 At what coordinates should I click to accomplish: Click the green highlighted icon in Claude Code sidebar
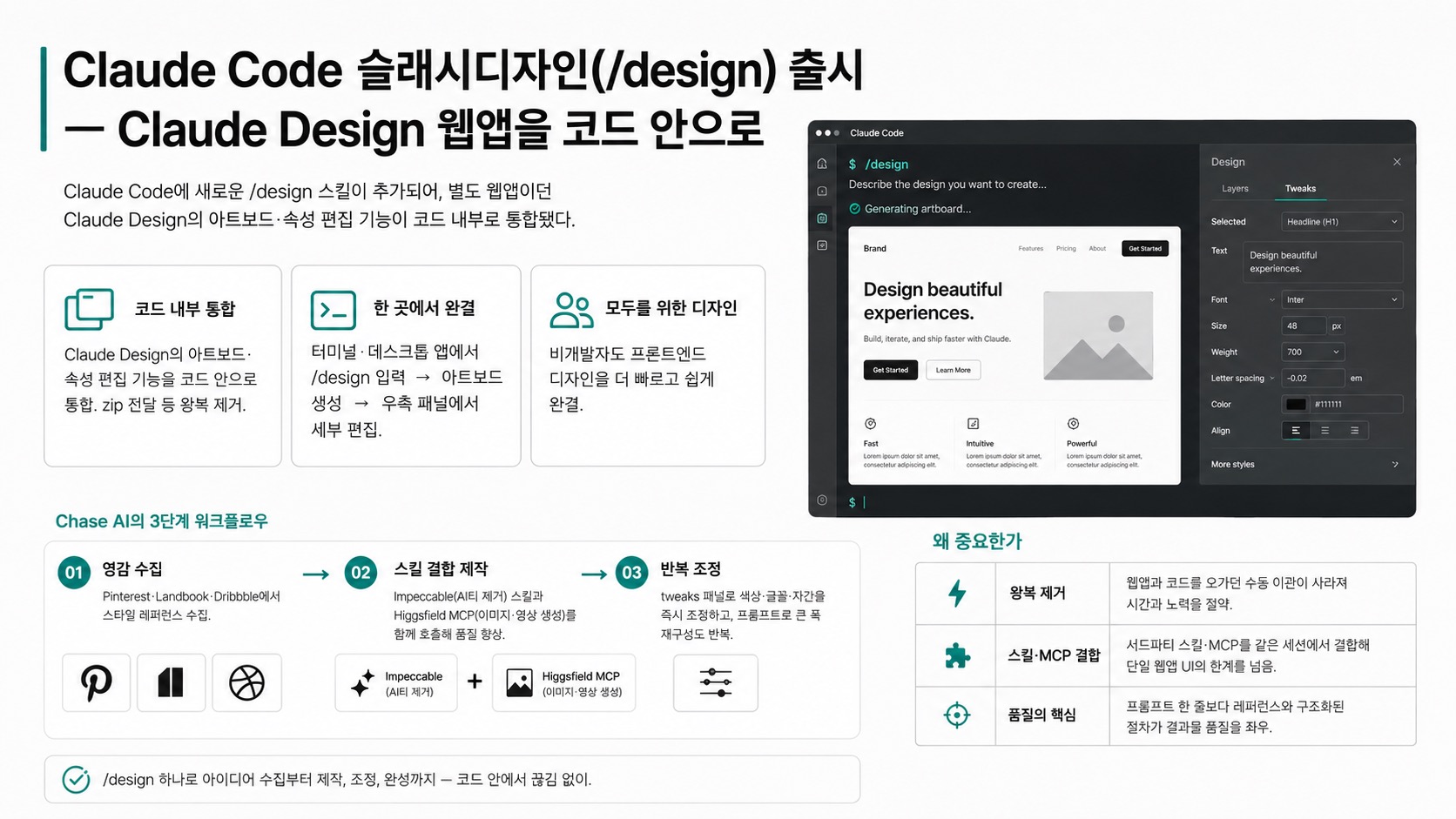coord(822,218)
